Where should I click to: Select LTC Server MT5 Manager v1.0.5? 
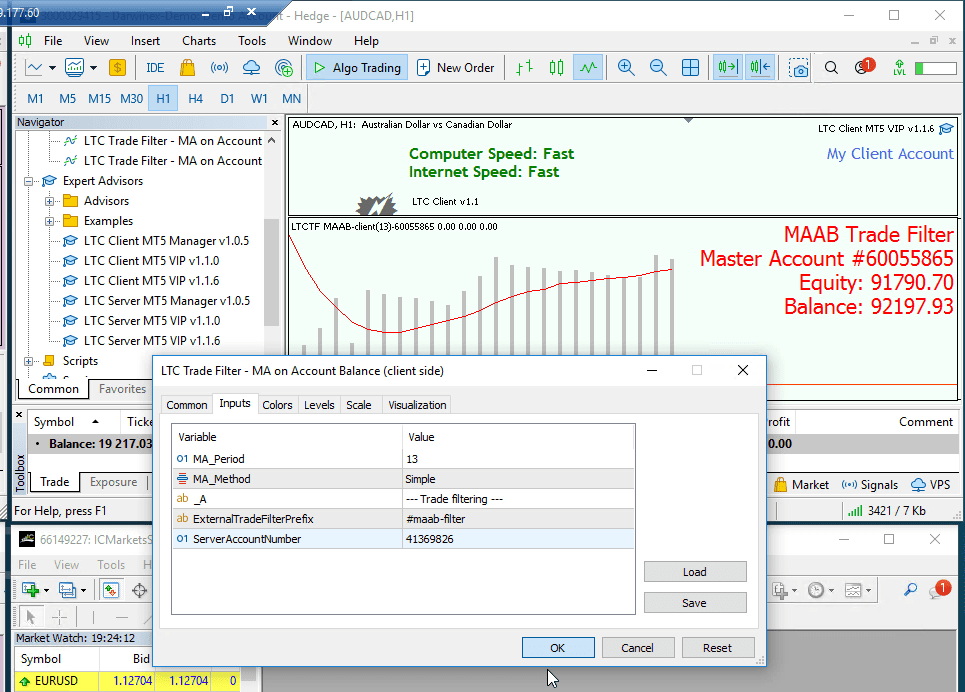(167, 301)
